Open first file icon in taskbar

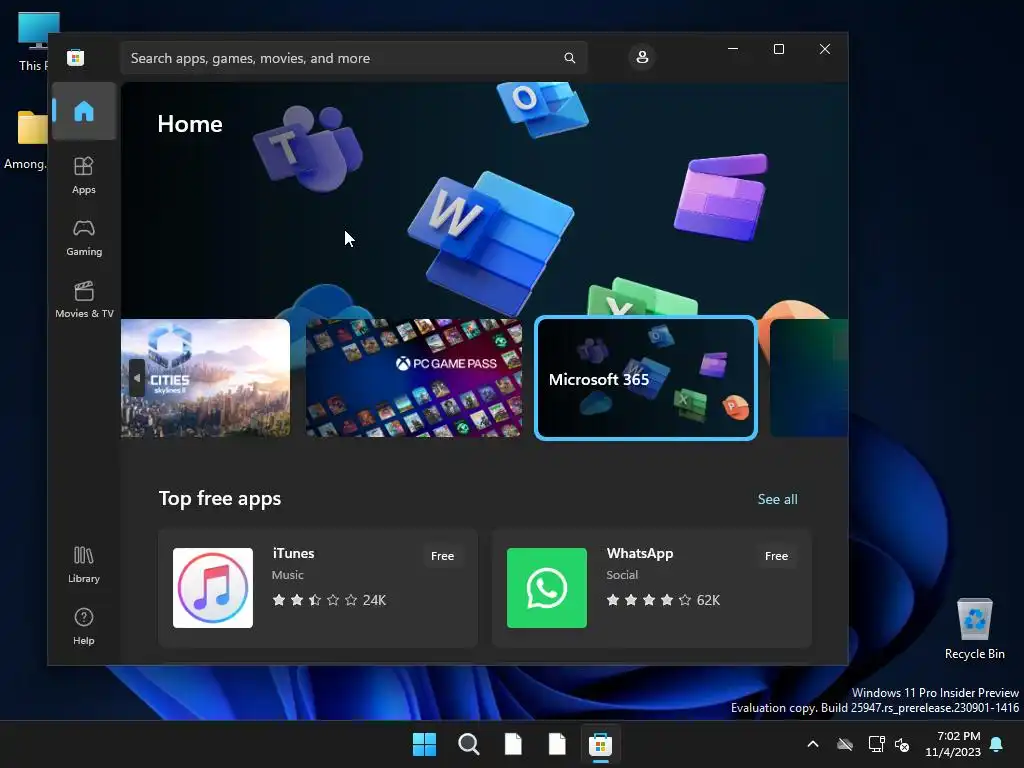click(513, 744)
